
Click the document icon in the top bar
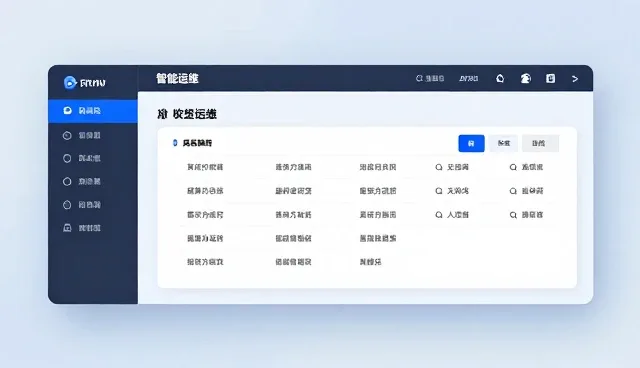551,78
